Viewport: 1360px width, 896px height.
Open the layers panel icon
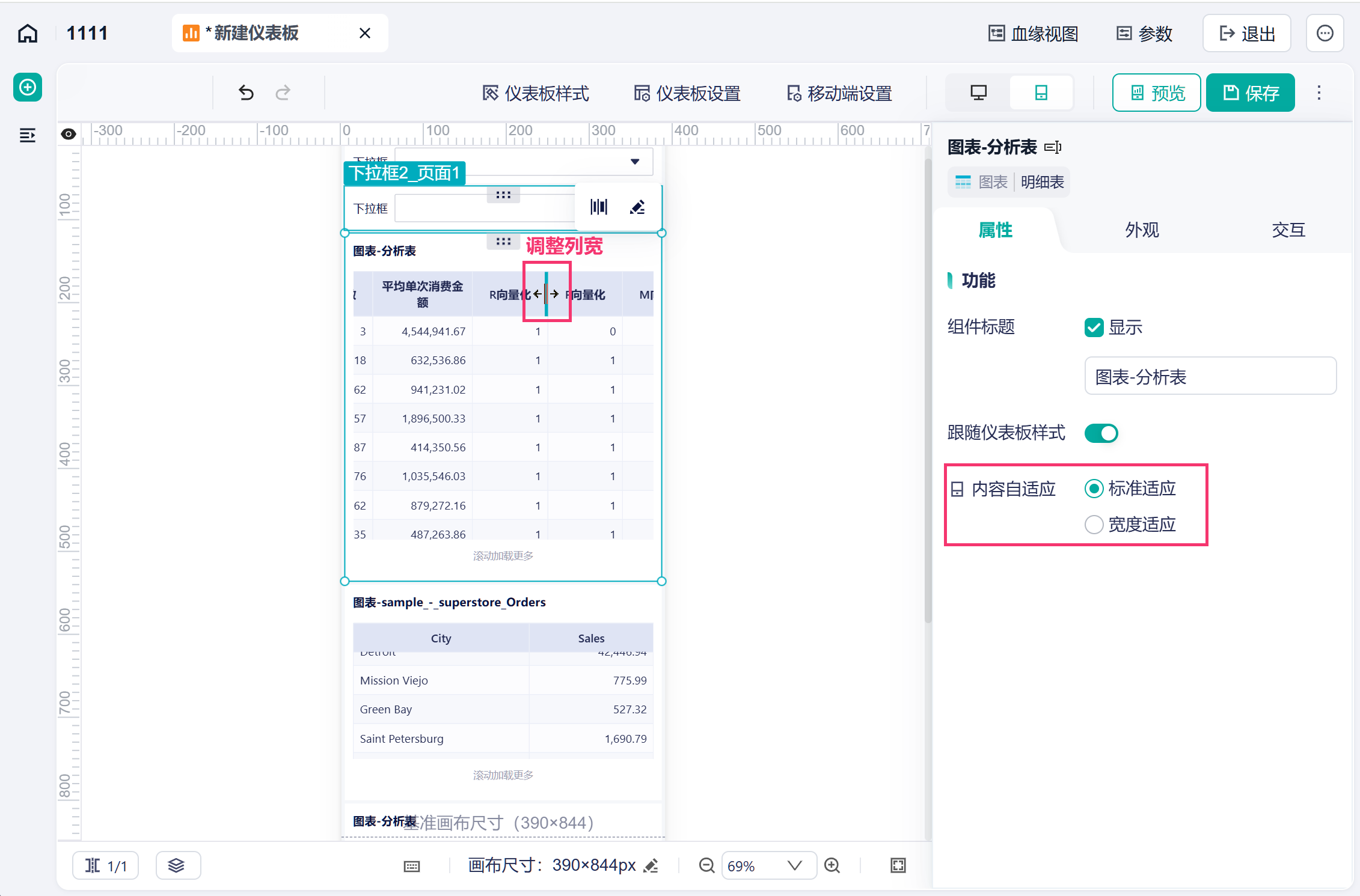coord(176,865)
